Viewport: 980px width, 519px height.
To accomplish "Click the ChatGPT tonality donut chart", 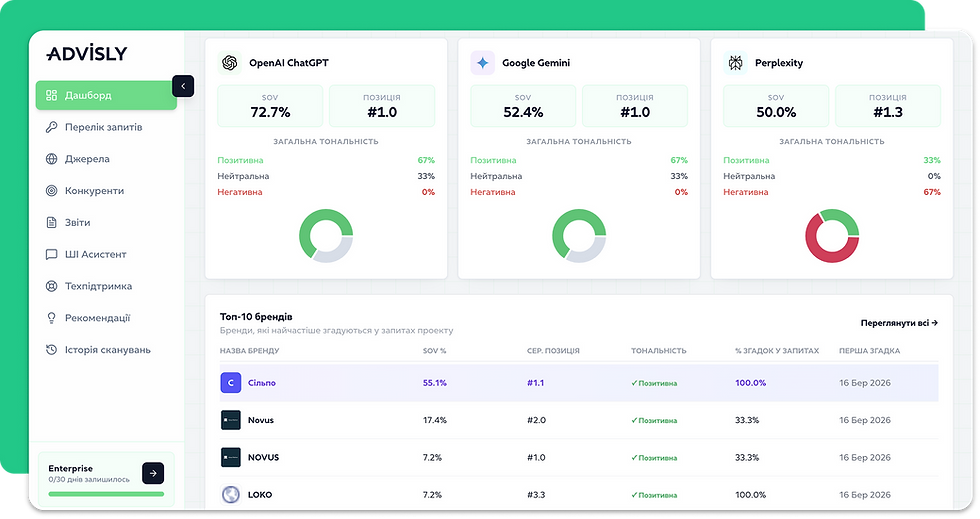I will [x=326, y=236].
